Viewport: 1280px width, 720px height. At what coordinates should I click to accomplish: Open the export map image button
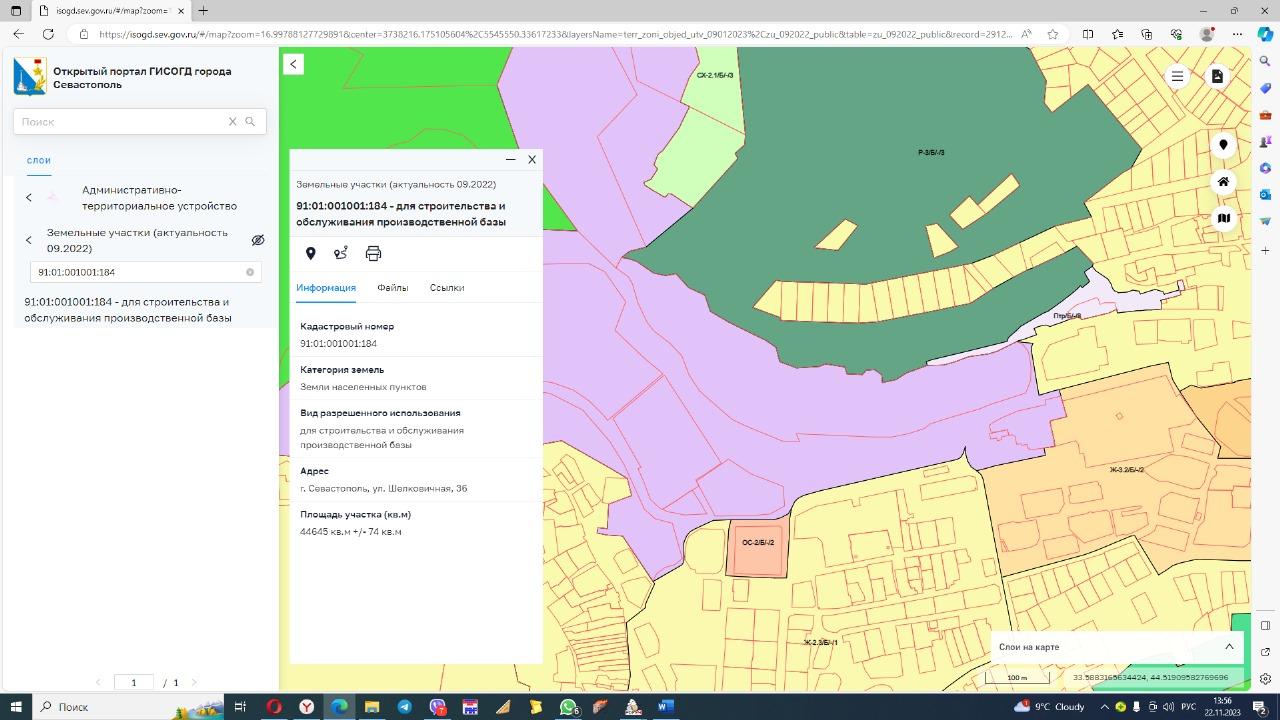coord(1217,77)
